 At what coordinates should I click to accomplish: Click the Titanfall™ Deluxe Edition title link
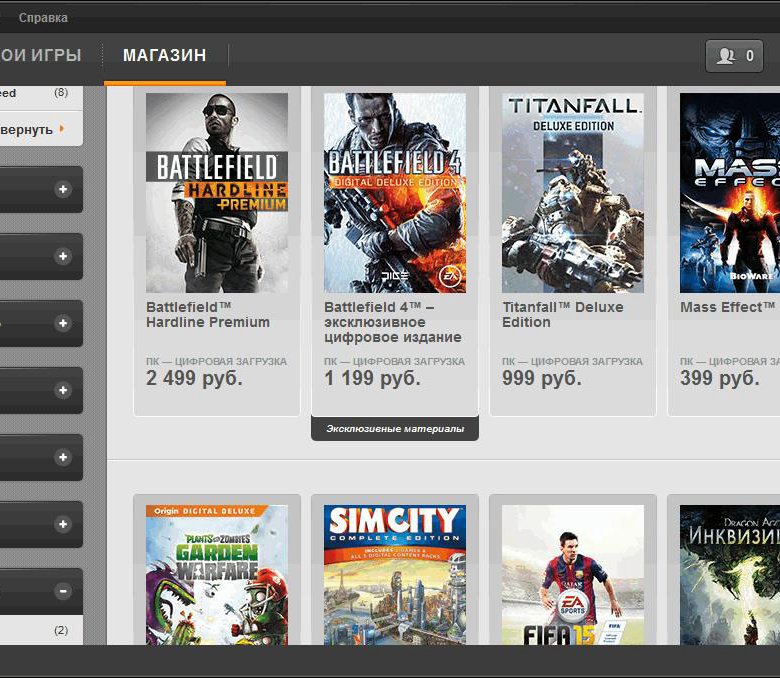point(563,315)
